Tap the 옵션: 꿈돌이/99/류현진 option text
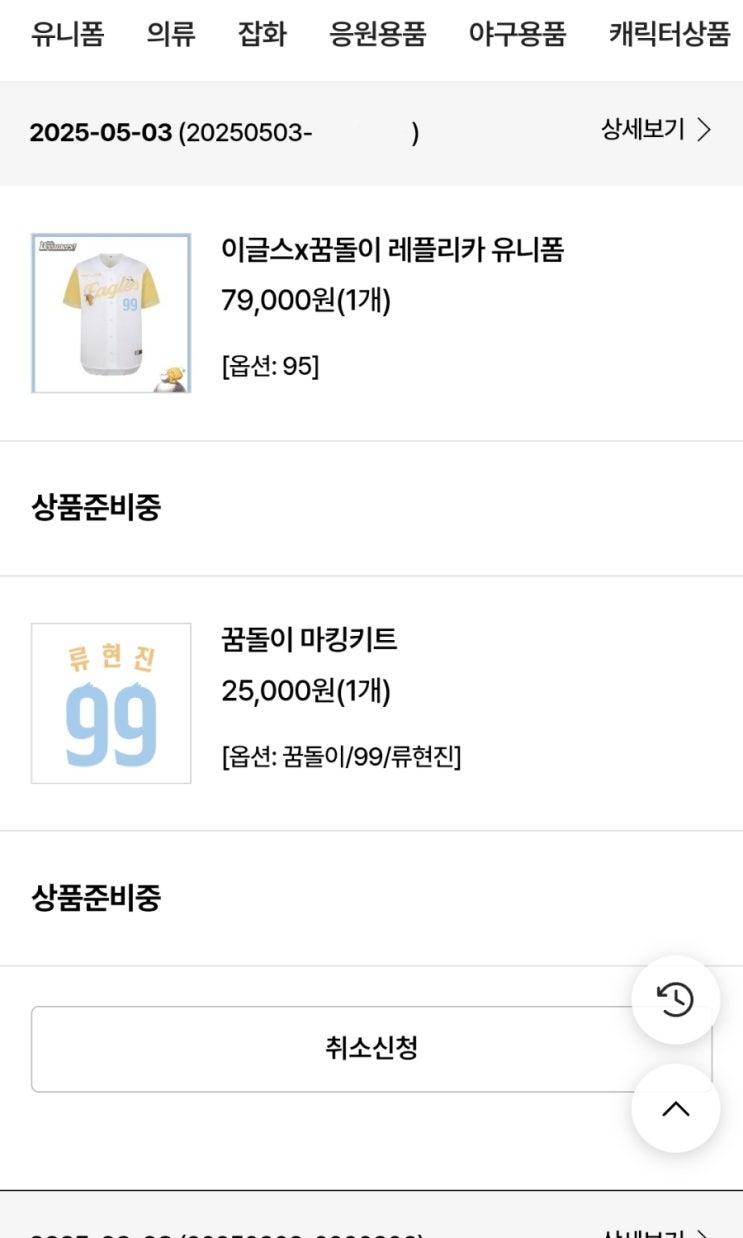743x1238 pixels. (341, 756)
